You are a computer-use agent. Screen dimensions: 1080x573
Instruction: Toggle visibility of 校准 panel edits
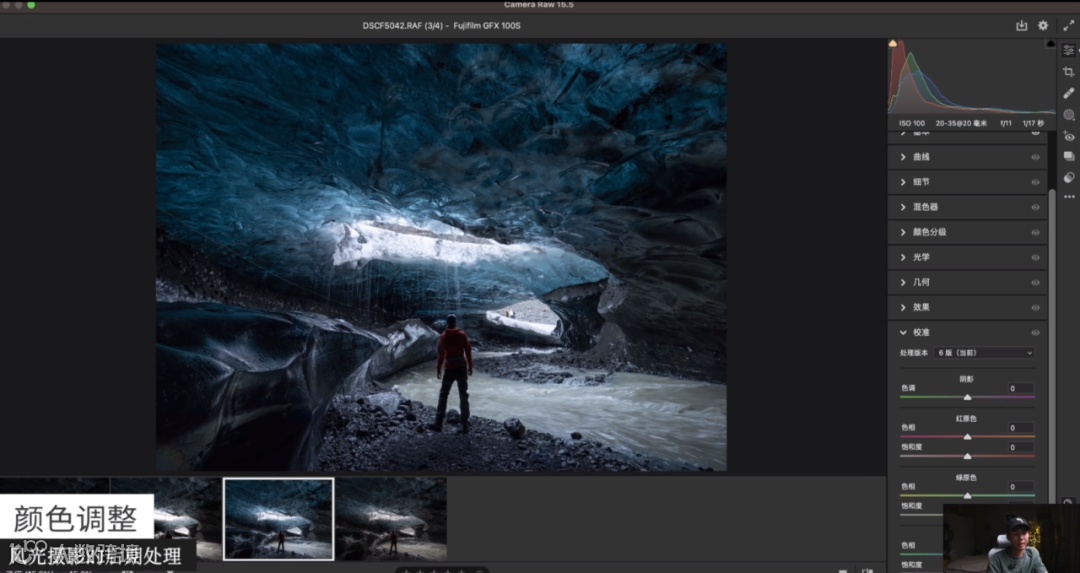point(1035,332)
